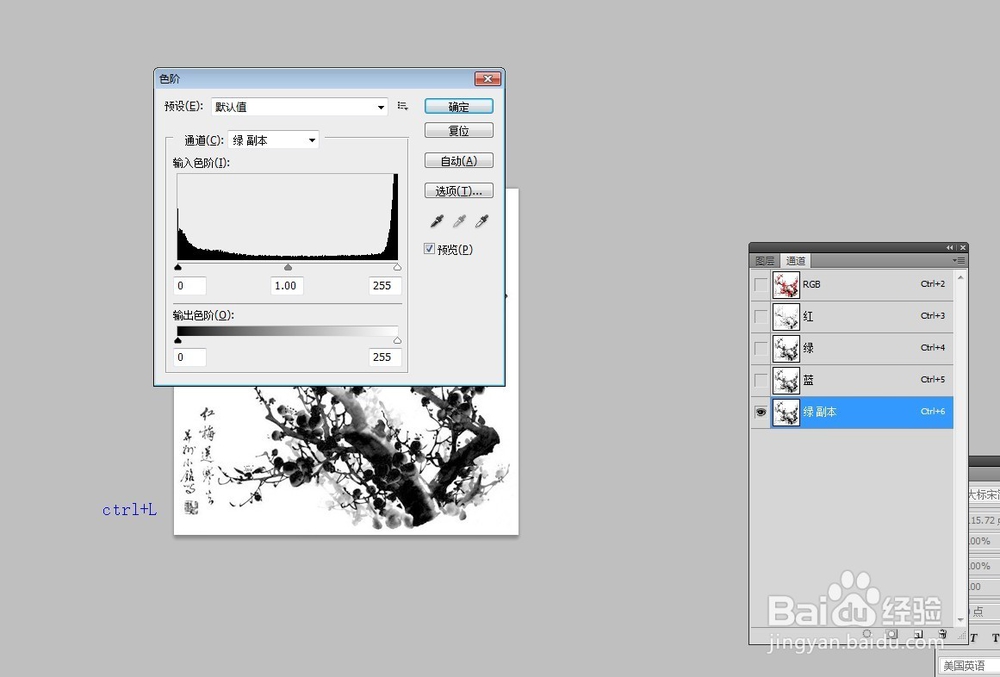The width and height of the screenshot is (1000, 677).
Task: Click the 美国英语 language field
Action: pos(969,666)
